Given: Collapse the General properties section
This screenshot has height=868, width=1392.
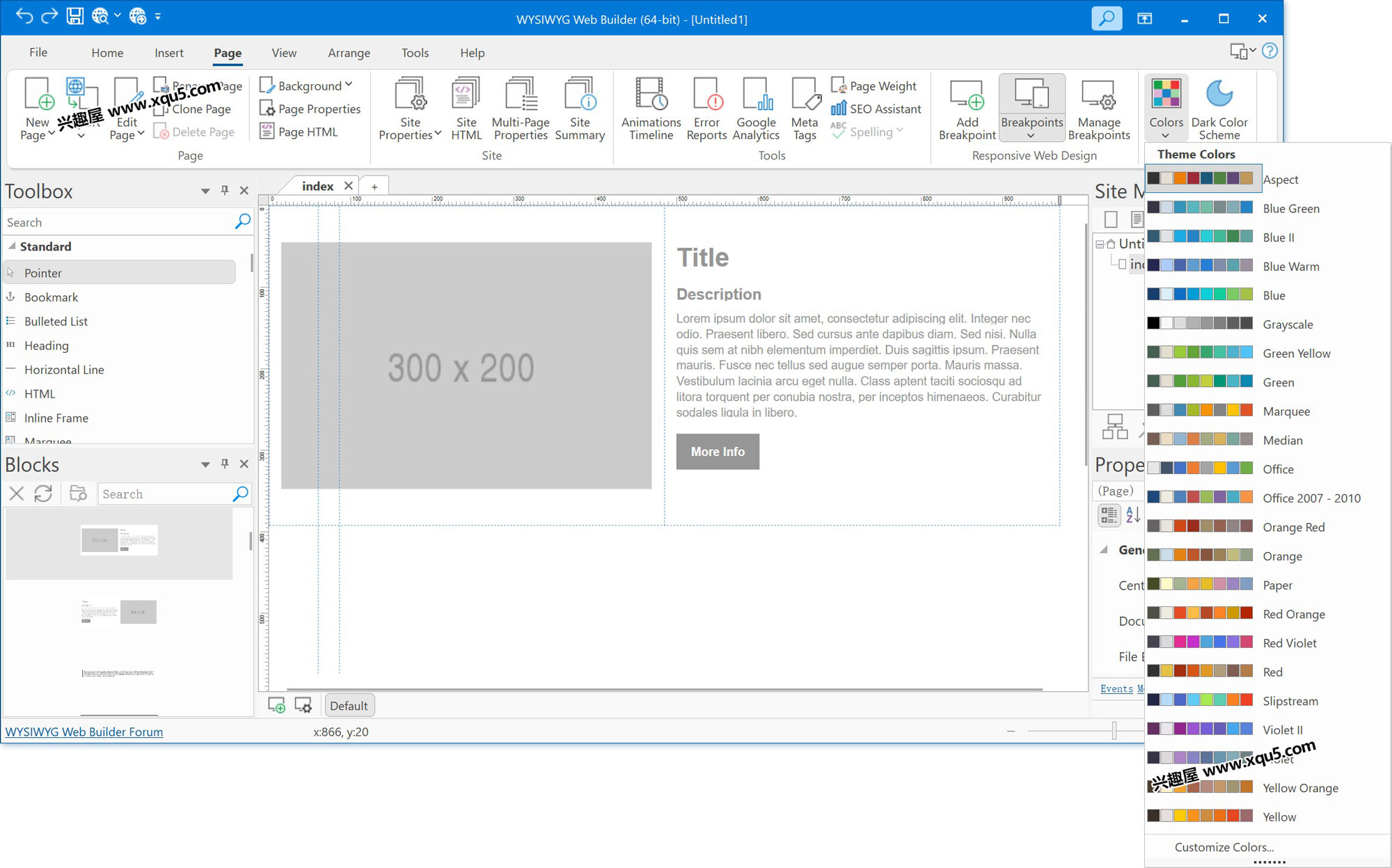Looking at the screenshot, I should point(1104,549).
